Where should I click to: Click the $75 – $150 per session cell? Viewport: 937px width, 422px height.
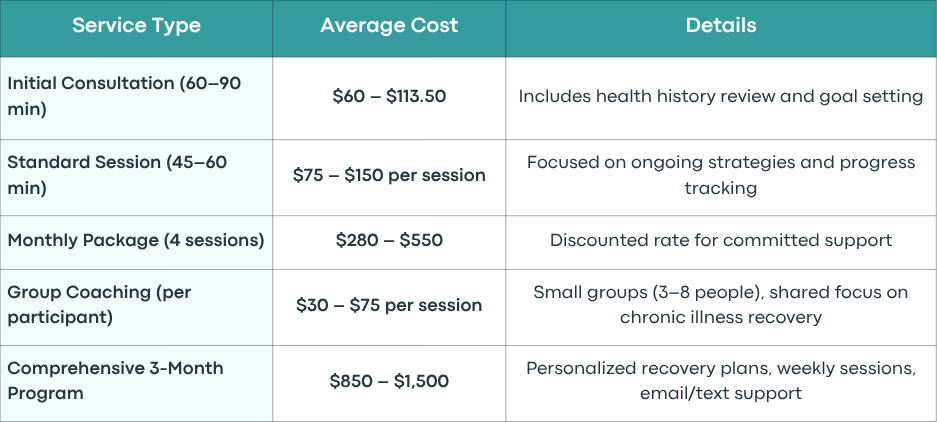(389, 178)
